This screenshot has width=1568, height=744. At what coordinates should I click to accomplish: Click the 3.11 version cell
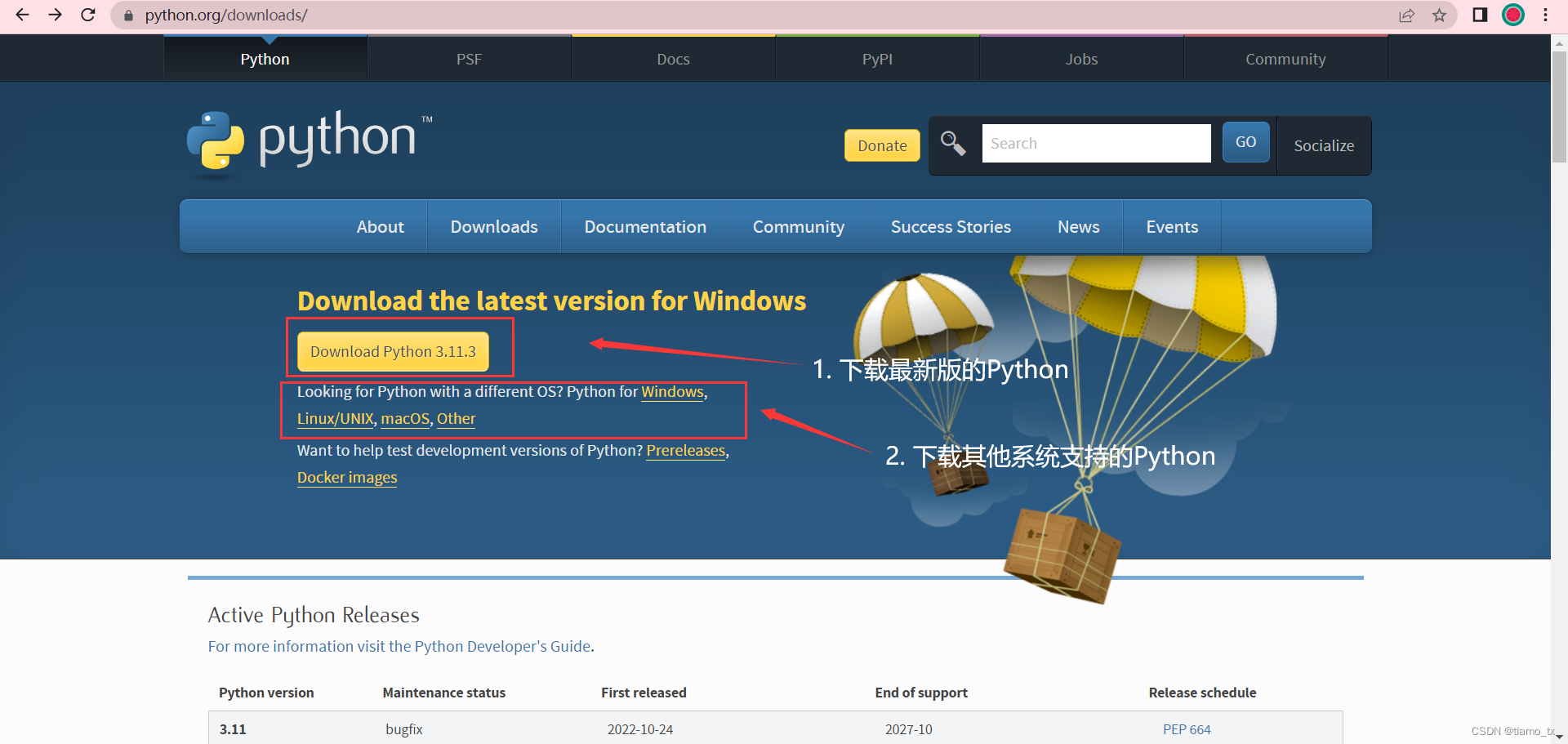(233, 729)
